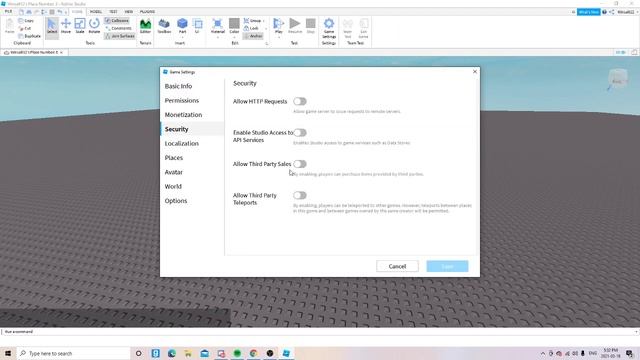
Task: Toggle Allow Third Party Teleports
Action: point(300,196)
